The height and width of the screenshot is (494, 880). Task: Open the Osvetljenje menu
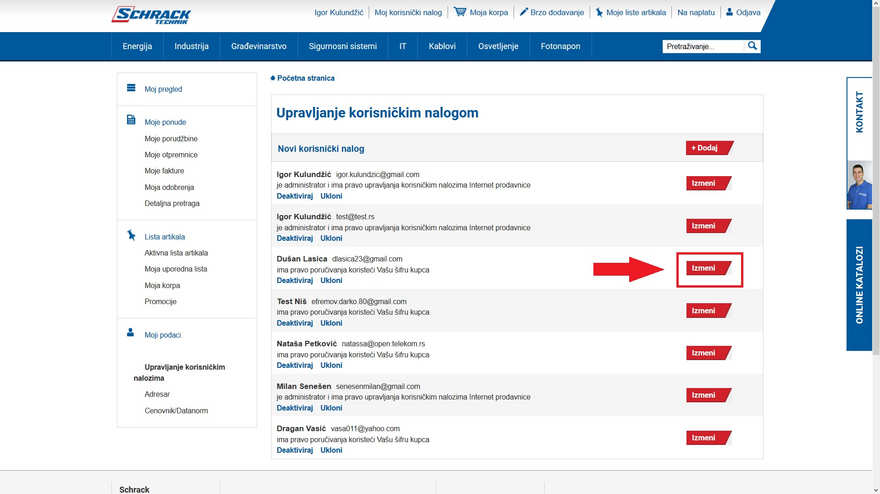click(x=498, y=46)
